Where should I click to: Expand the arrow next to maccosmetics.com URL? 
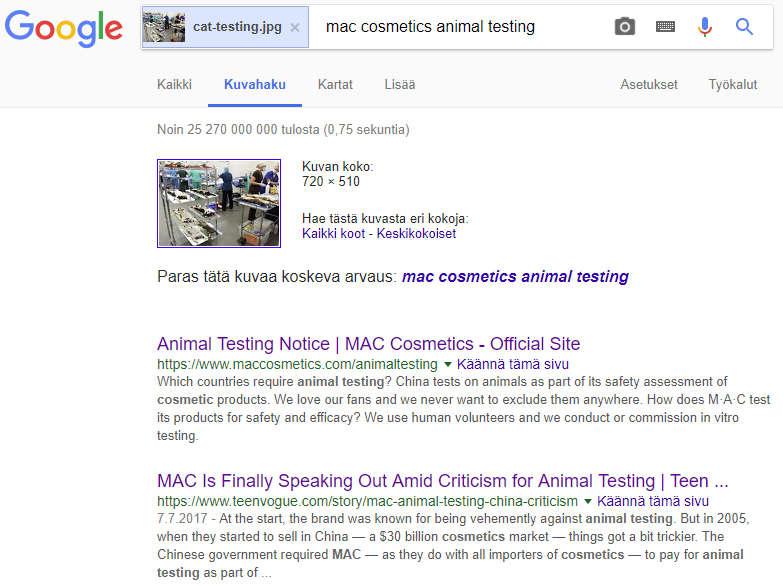(448, 364)
